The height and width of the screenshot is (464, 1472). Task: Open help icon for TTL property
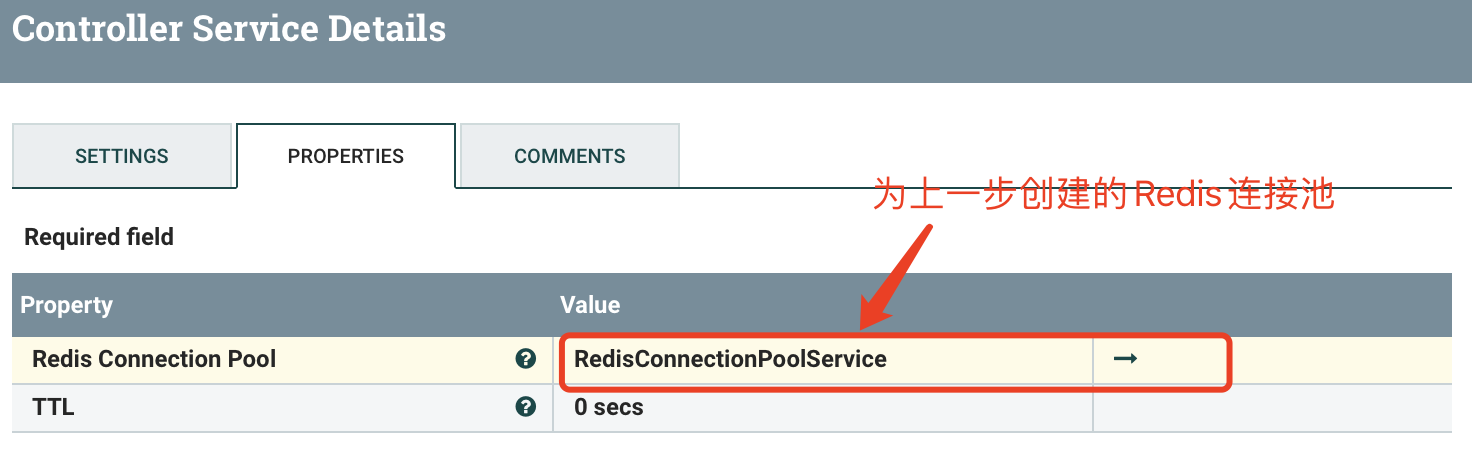(x=525, y=407)
